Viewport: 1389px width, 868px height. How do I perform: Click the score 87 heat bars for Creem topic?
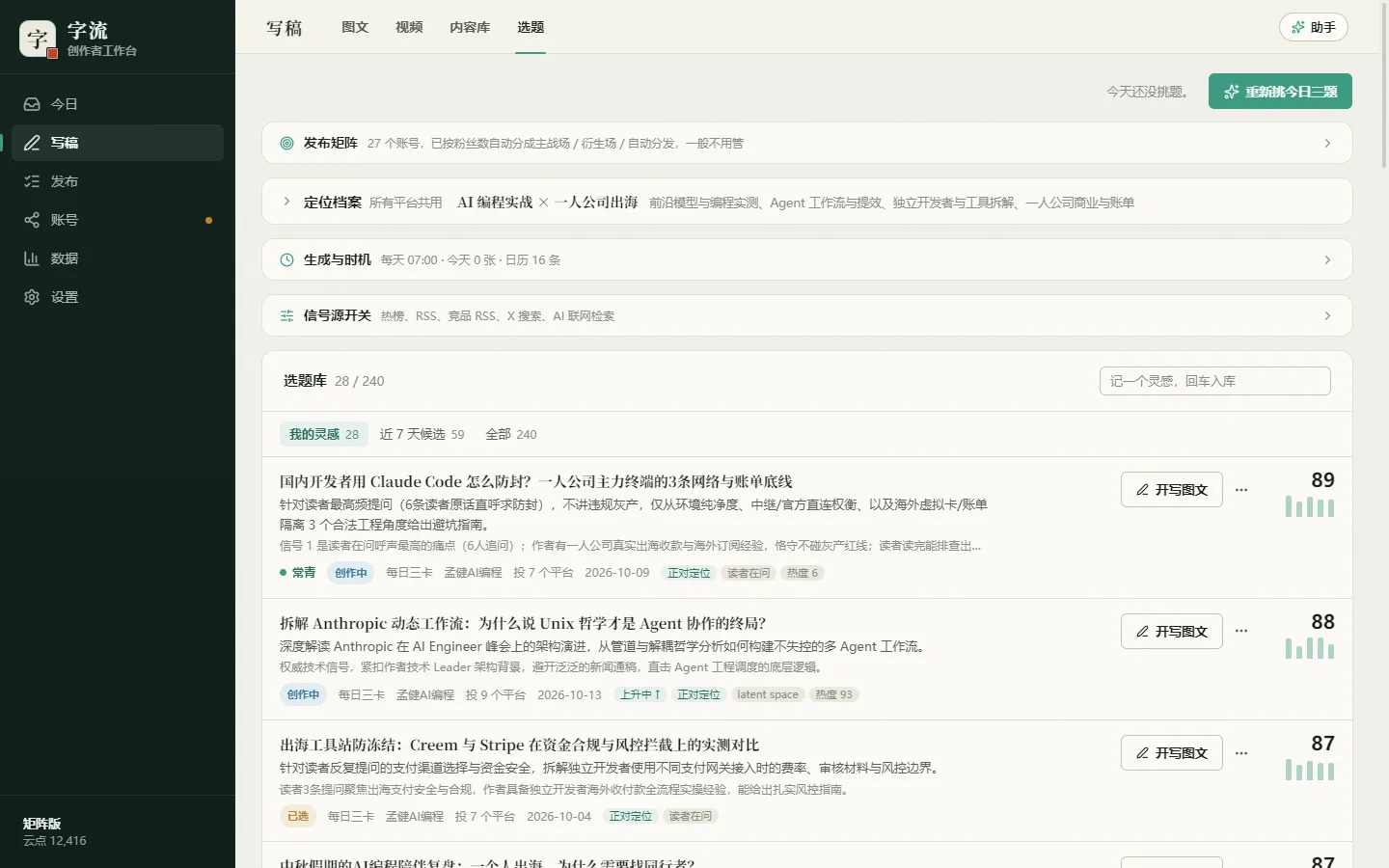click(x=1310, y=769)
